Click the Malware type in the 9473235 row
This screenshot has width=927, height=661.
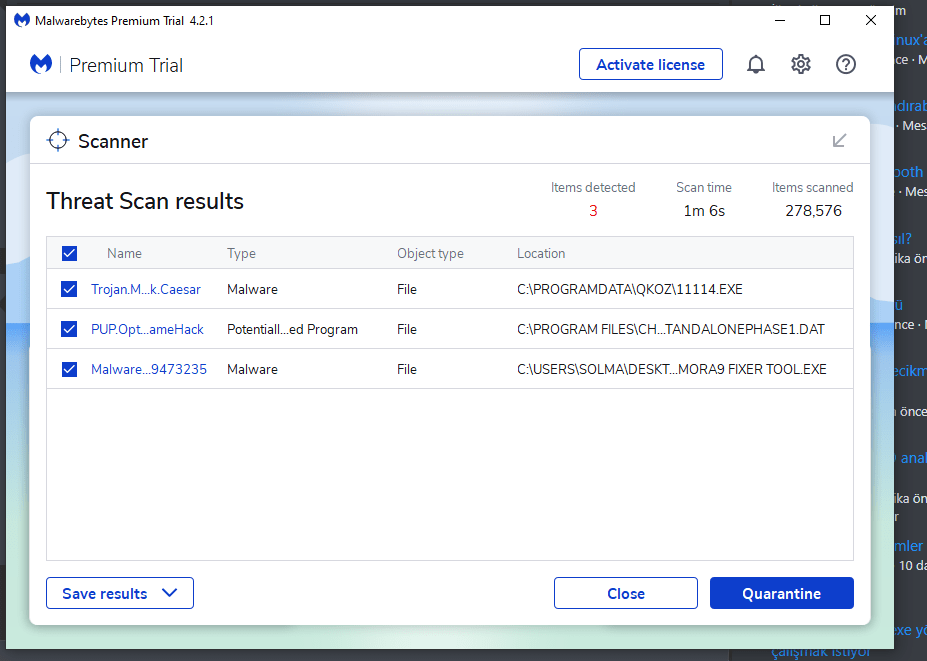[252, 369]
